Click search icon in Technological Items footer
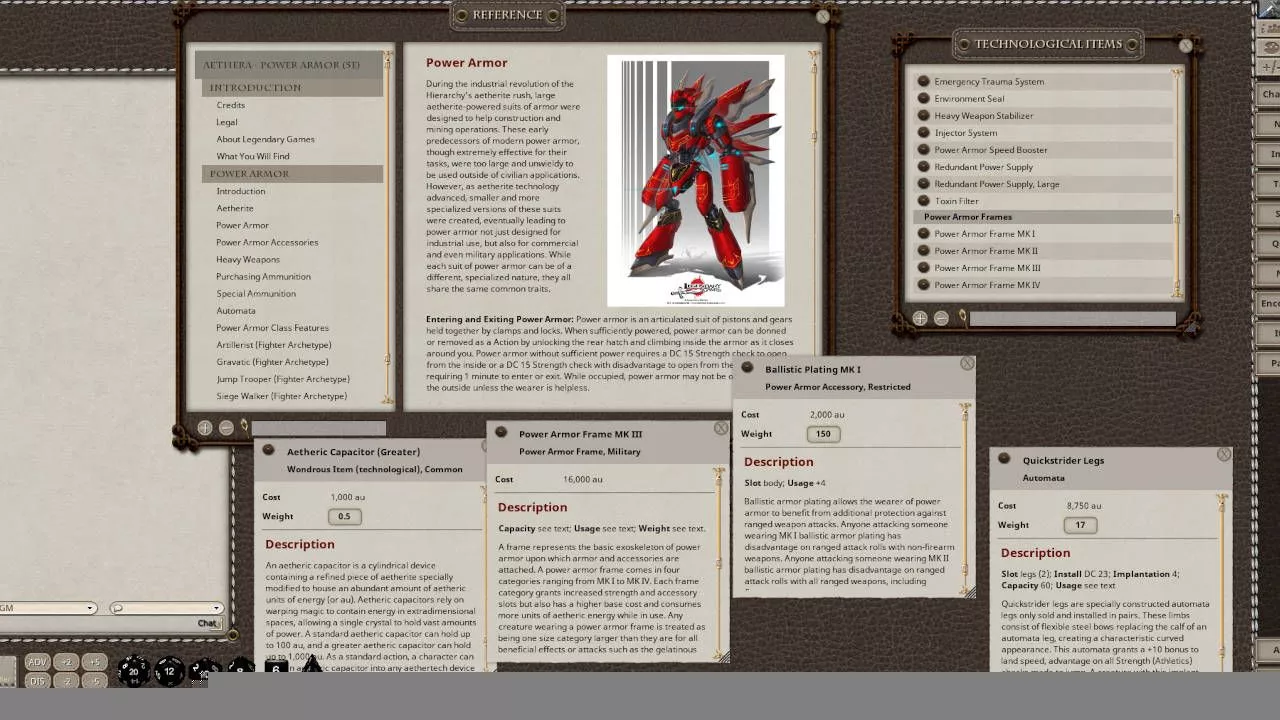Screen dimensions: 1280x720 962,318
